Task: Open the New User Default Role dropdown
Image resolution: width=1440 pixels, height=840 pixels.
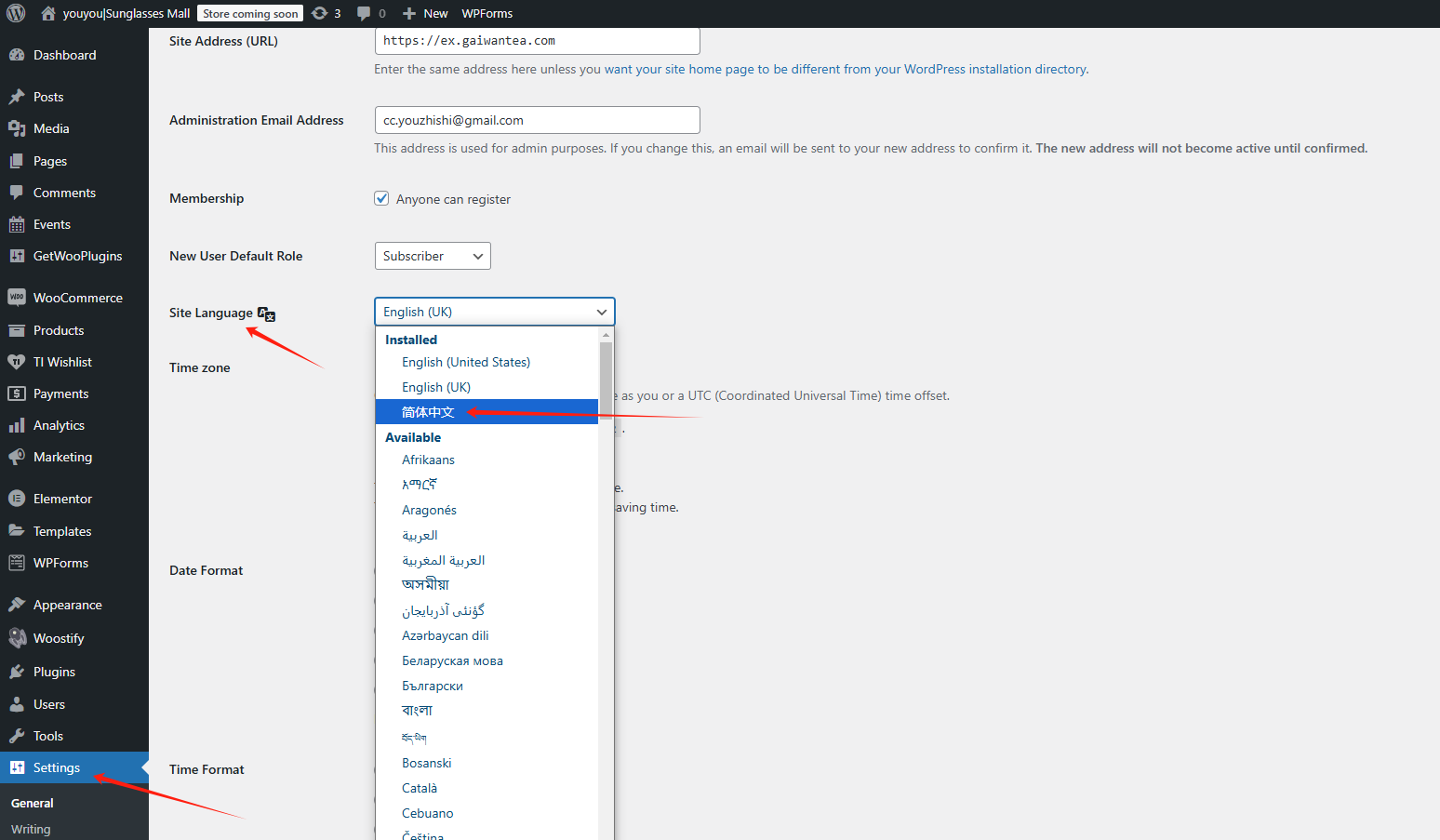Action: click(x=433, y=256)
